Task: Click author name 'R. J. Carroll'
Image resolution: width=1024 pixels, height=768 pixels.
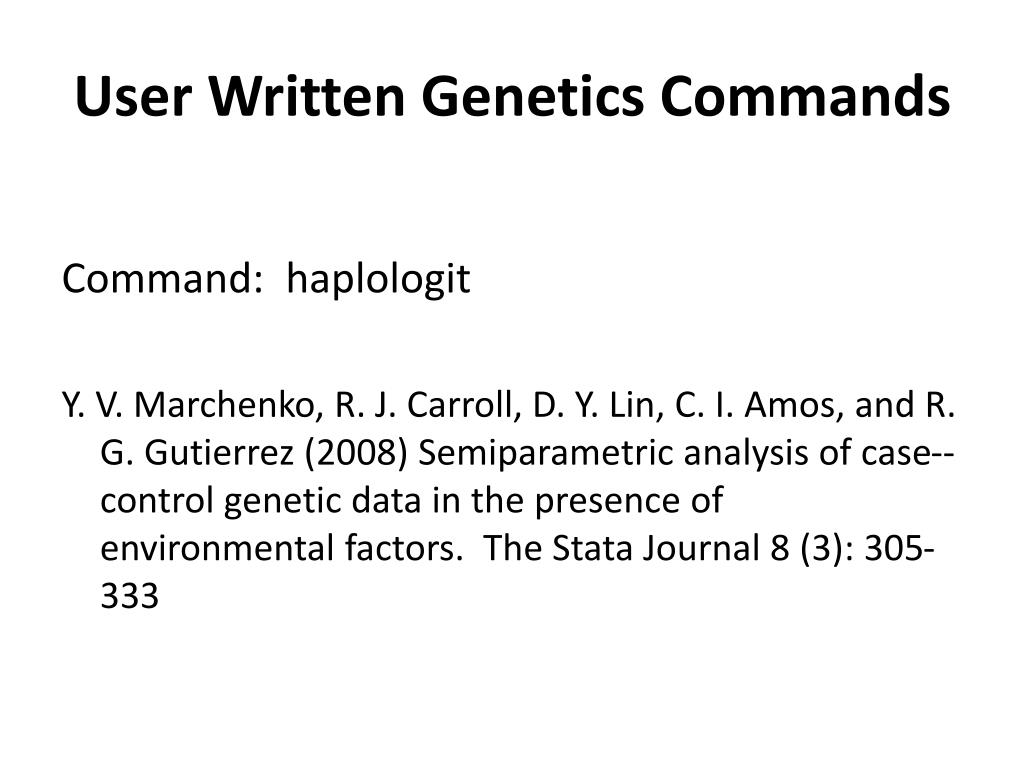Action: point(424,405)
